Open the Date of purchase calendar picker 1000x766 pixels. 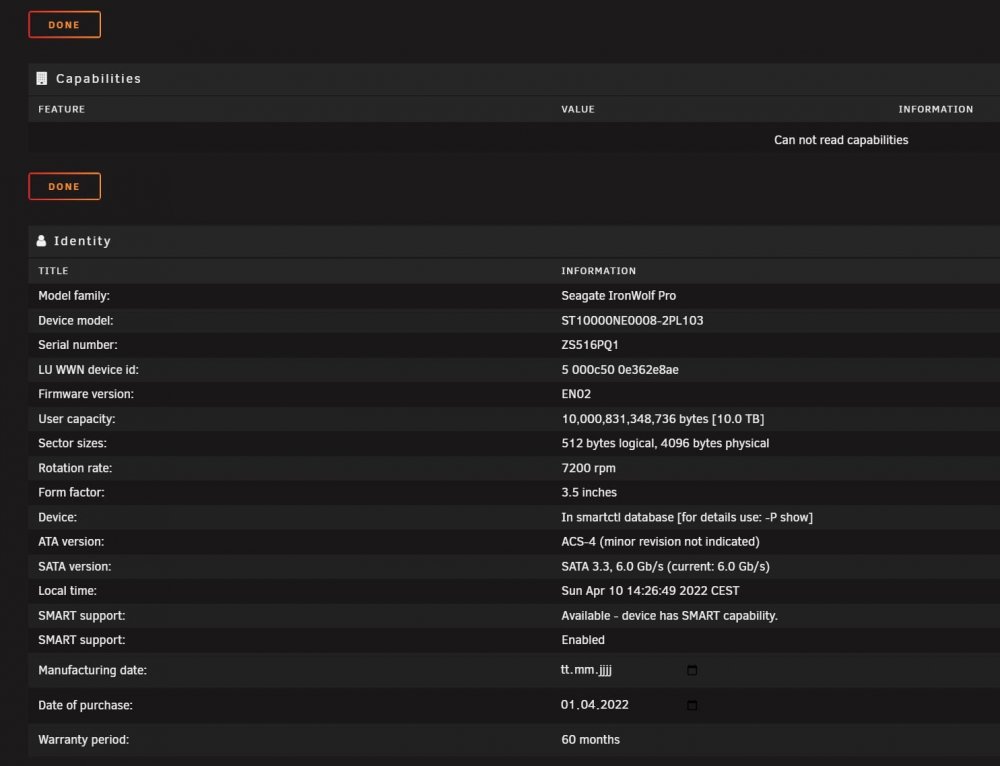click(x=692, y=705)
